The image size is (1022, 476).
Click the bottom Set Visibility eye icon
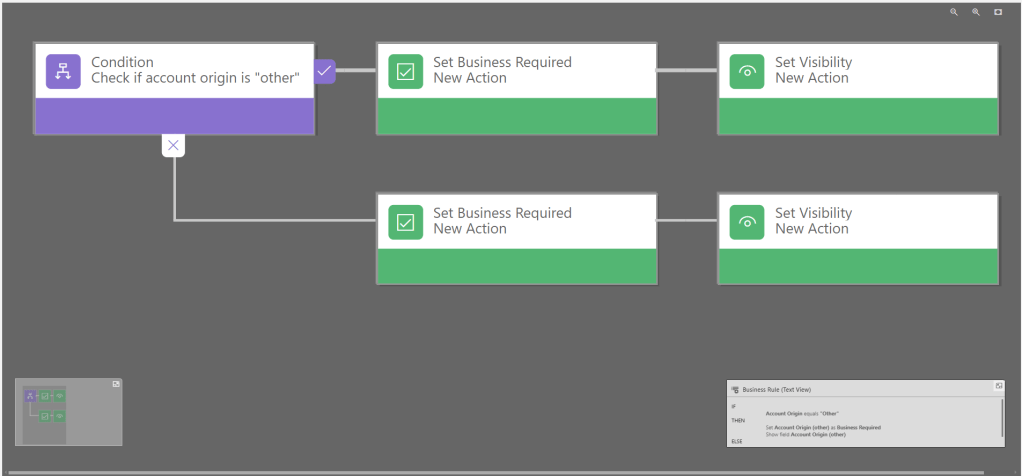point(747,222)
